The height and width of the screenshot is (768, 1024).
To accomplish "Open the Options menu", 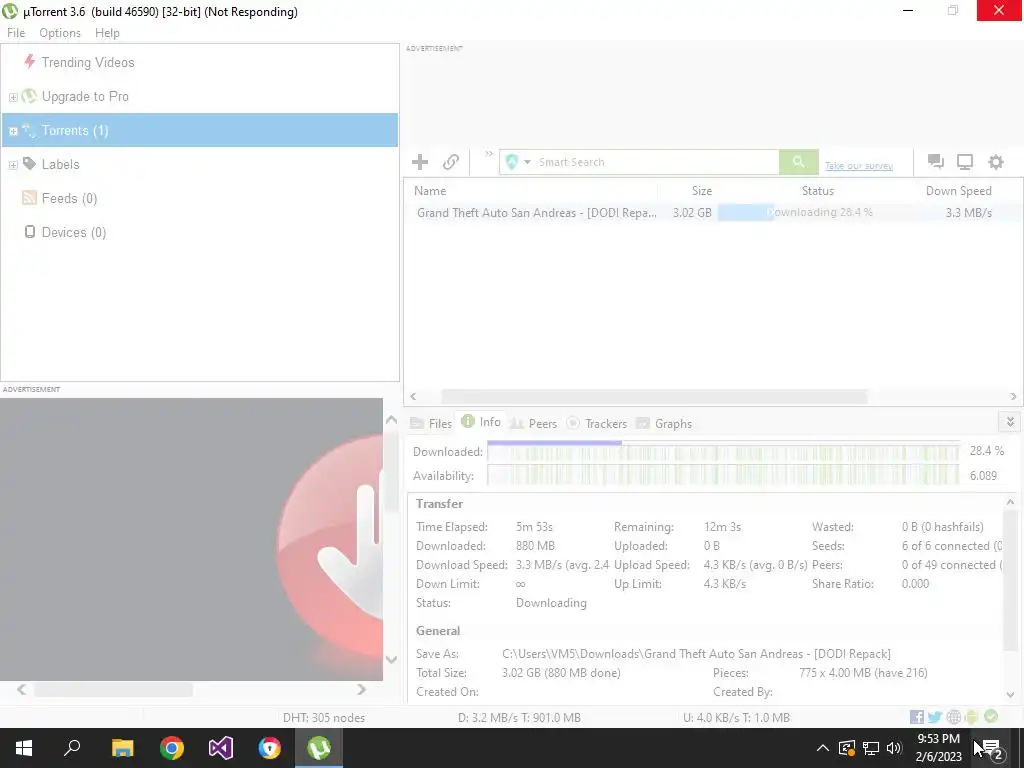I will coord(60,33).
